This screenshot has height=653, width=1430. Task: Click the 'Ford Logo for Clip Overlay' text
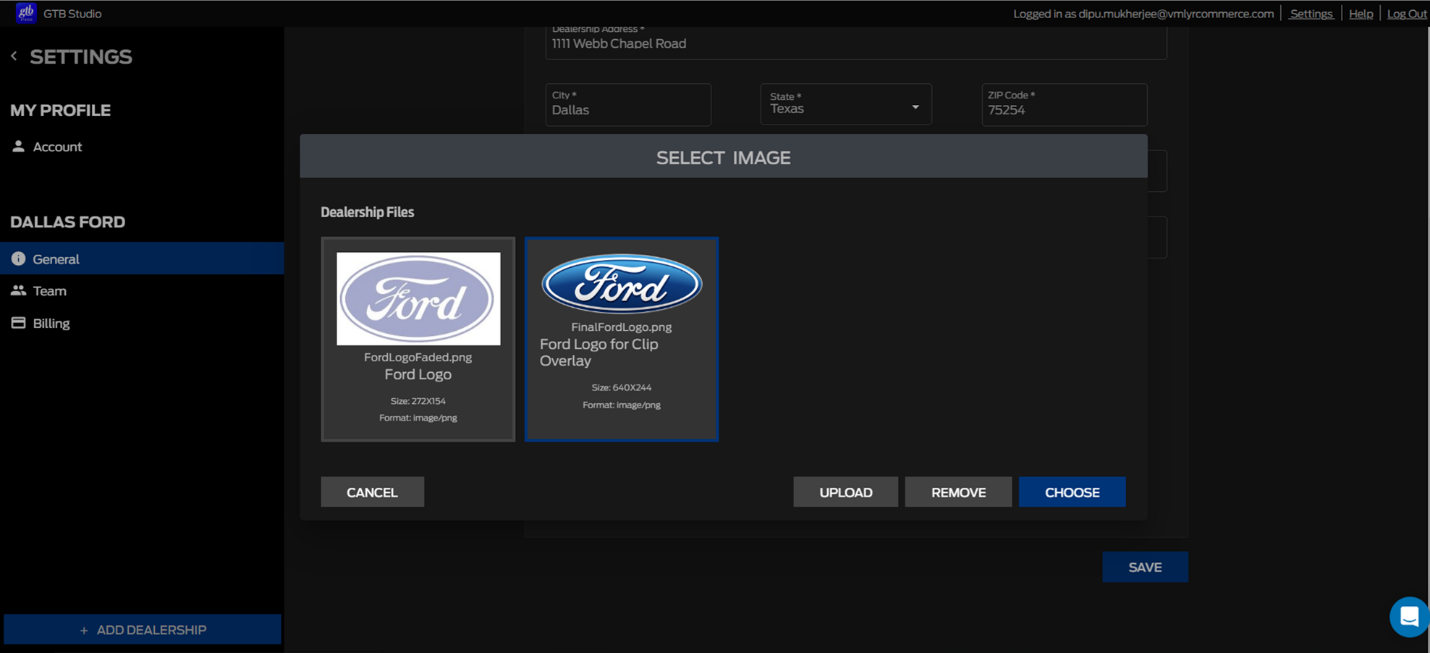(599, 352)
